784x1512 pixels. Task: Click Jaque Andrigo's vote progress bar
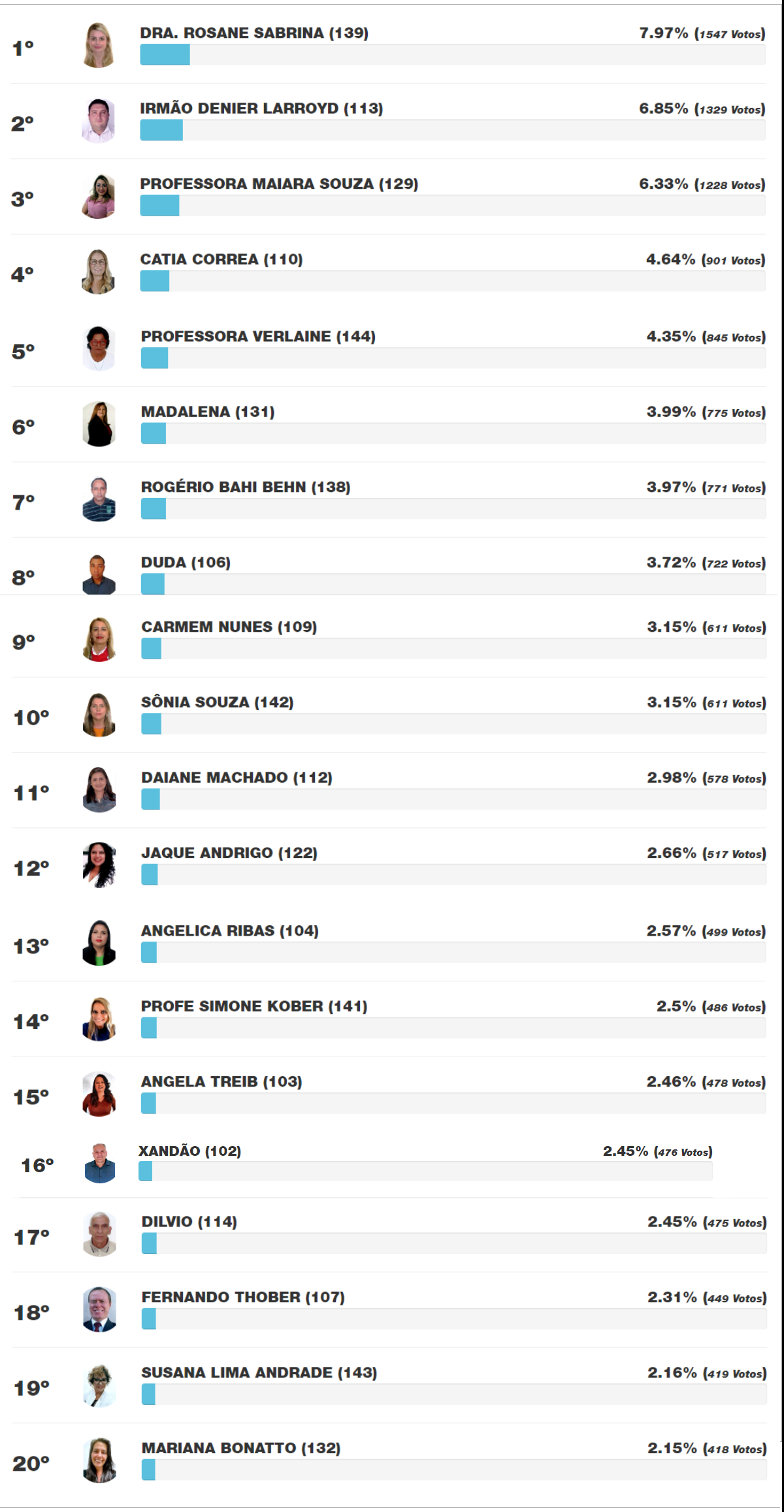pyautogui.click(x=453, y=874)
